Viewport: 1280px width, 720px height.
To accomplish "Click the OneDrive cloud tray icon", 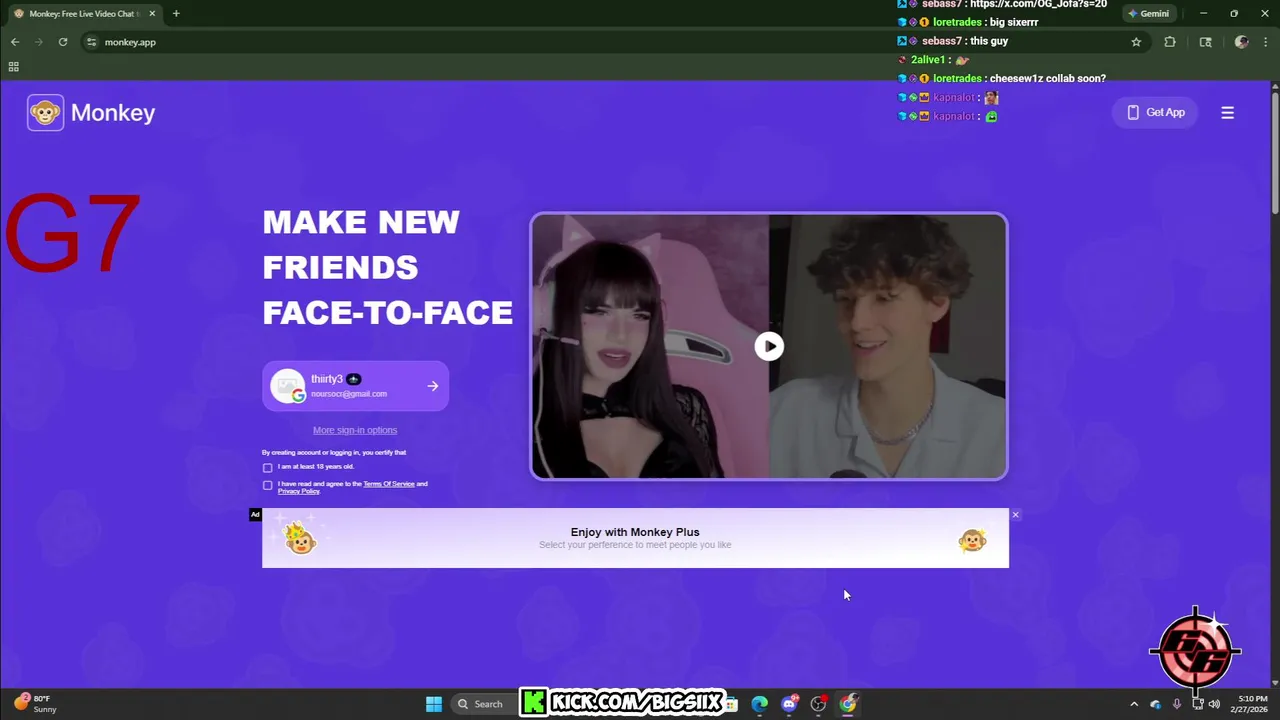I will [x=1156, y=704].
